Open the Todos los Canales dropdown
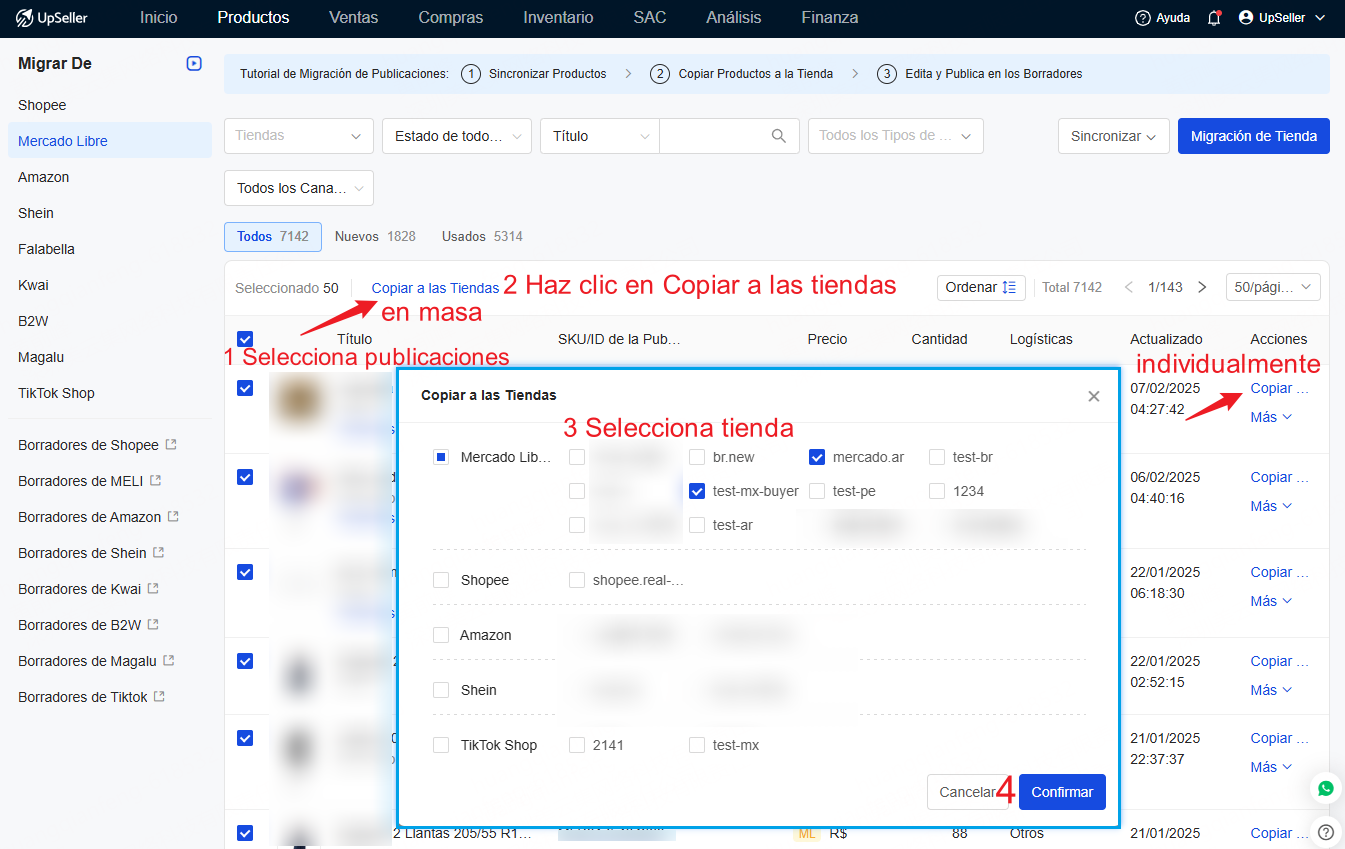This screenshot has height=849, width=1345. (299, 188)
